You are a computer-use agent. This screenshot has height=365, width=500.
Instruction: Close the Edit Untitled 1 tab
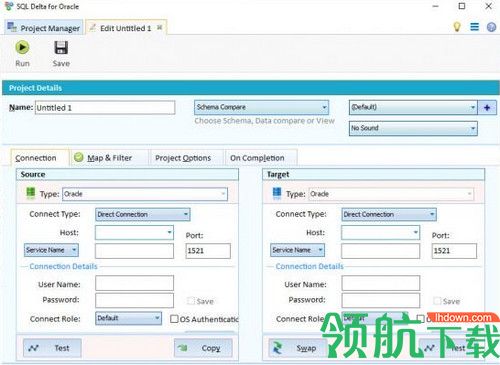point(160,27)
